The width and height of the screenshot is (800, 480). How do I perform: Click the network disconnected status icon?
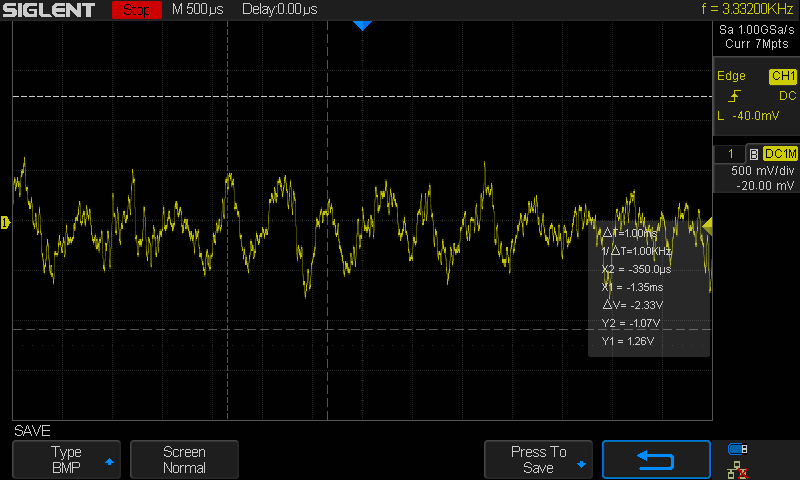737,470
